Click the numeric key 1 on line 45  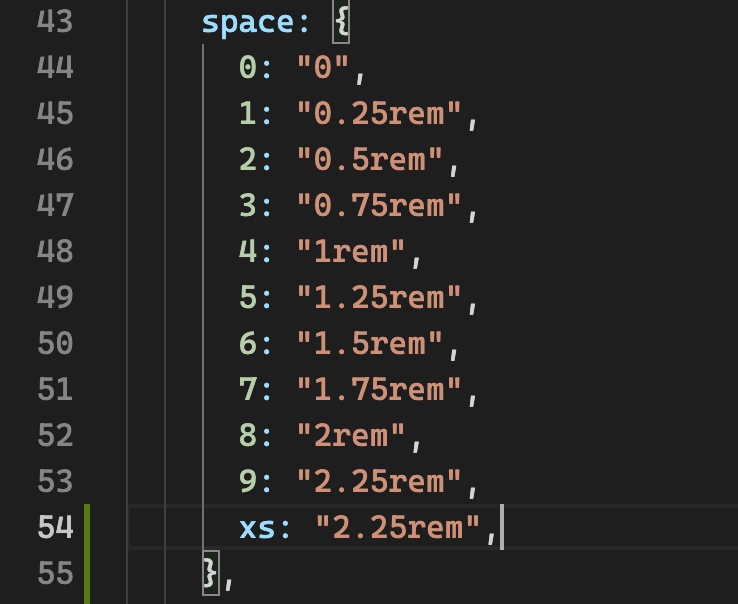(x=248, y=113)
